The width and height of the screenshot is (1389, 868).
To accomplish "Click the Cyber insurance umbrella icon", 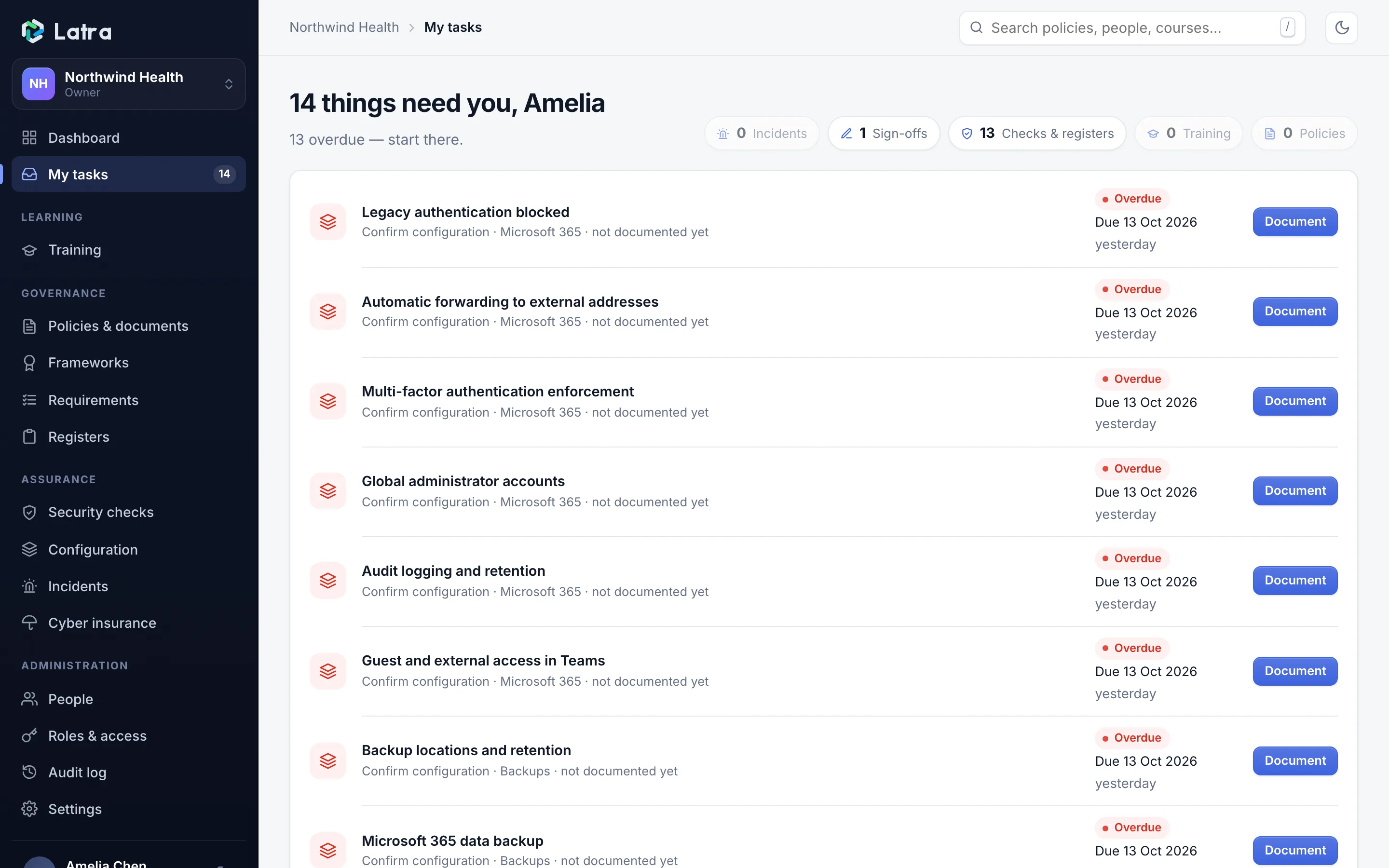I will click(x=29, y=623).
